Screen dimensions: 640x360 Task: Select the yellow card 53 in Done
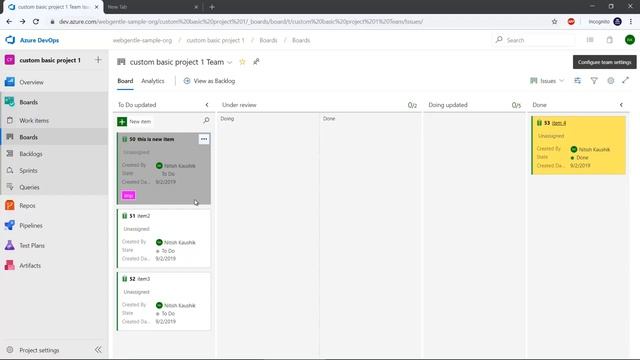click(x=578, y=145)
